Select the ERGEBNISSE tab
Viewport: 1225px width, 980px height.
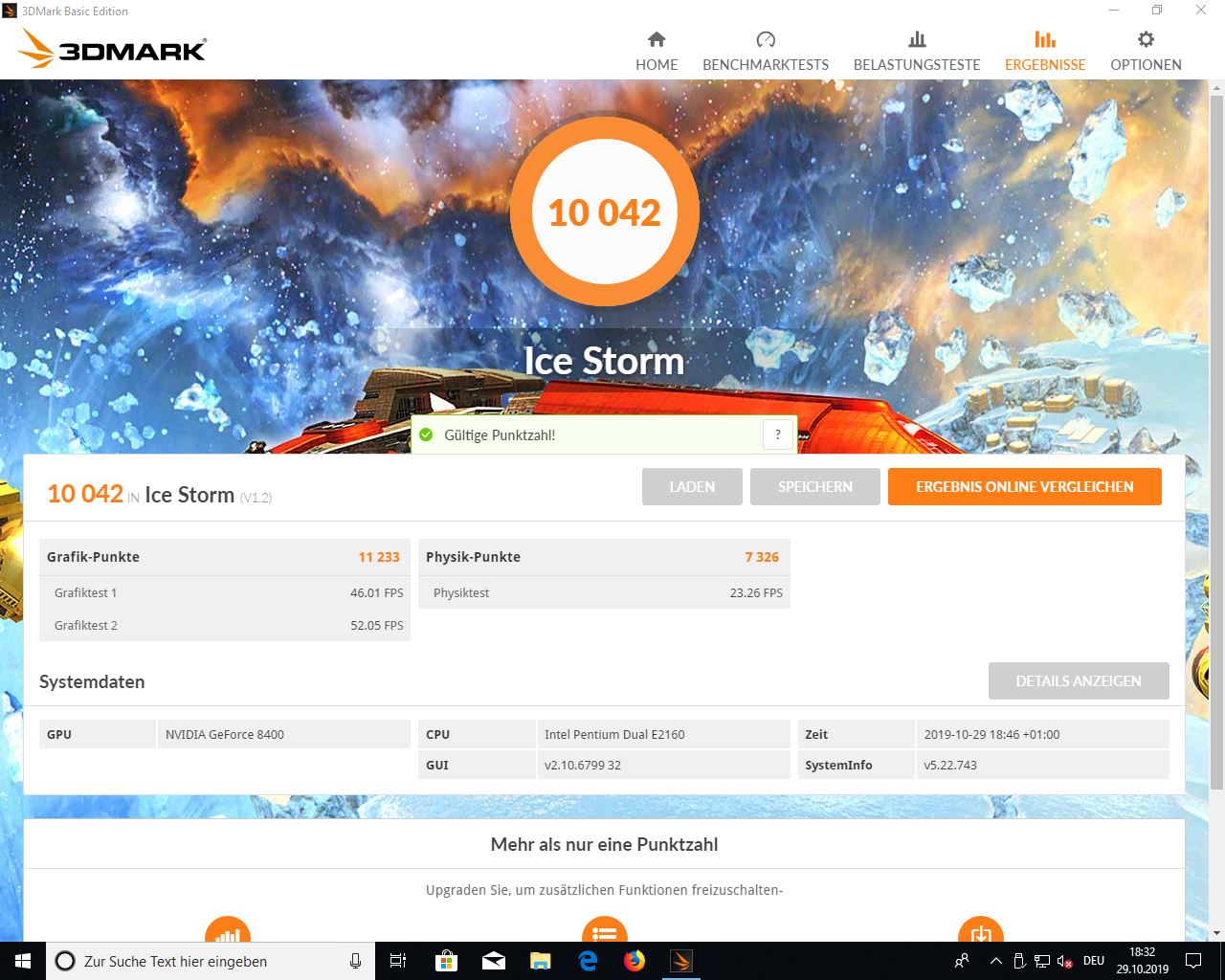point(1045,52)
